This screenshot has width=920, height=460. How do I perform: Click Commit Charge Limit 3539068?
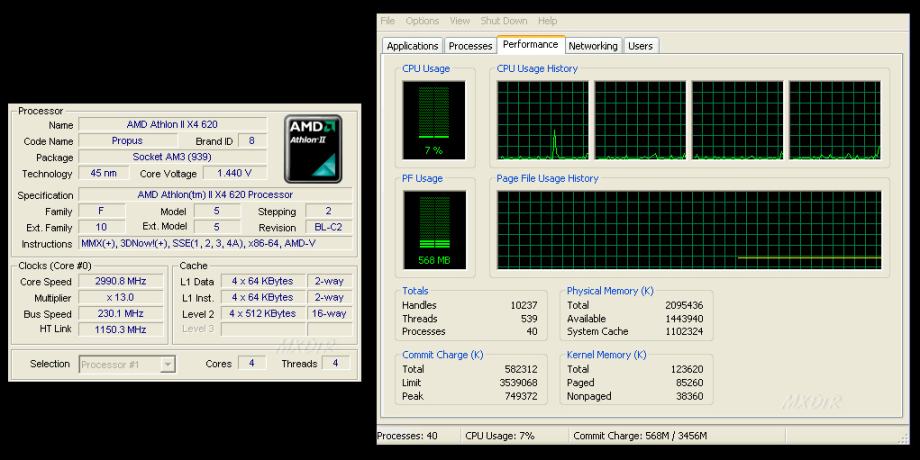point(519,383)
